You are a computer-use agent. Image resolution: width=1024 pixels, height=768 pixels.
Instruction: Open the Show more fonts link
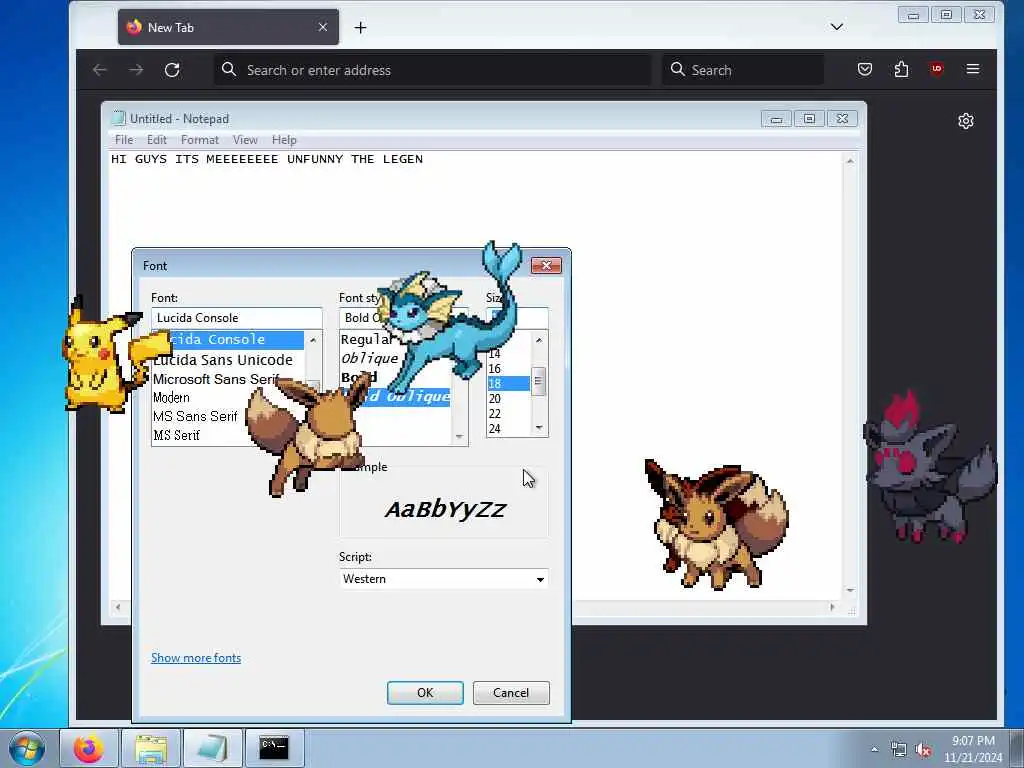click(196, 658)
